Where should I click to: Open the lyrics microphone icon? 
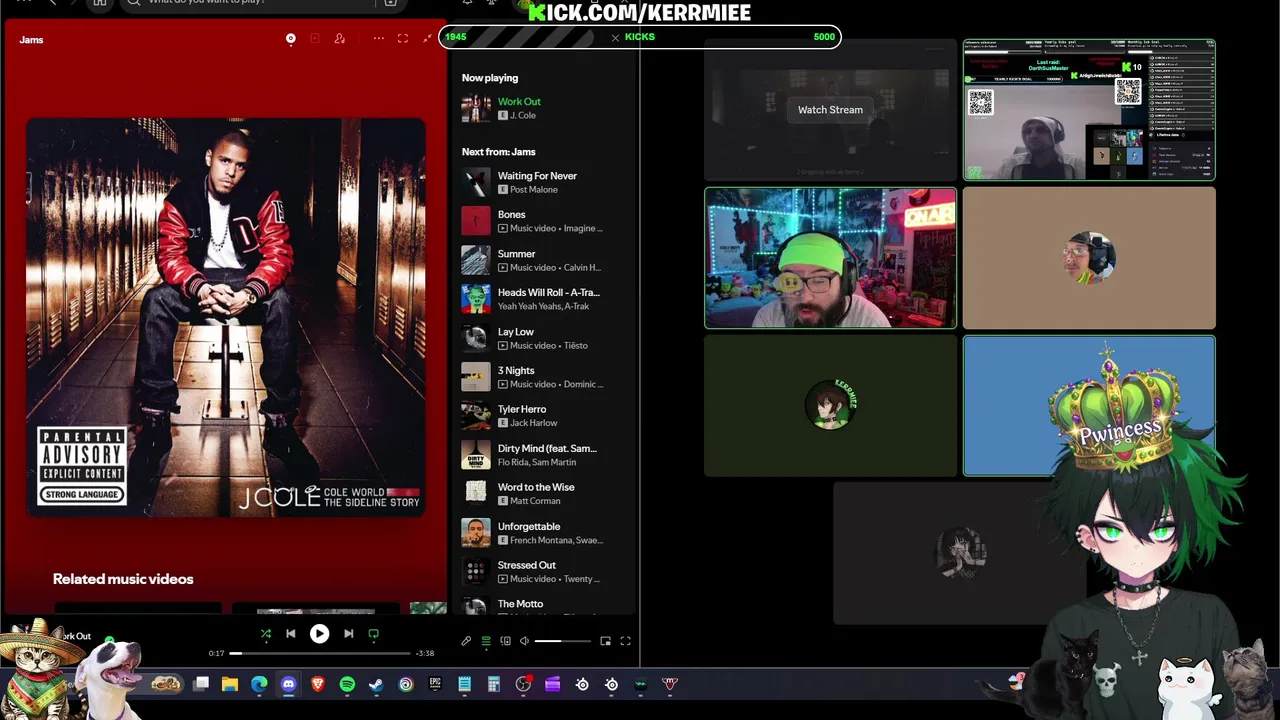click(x=466, y=641)
